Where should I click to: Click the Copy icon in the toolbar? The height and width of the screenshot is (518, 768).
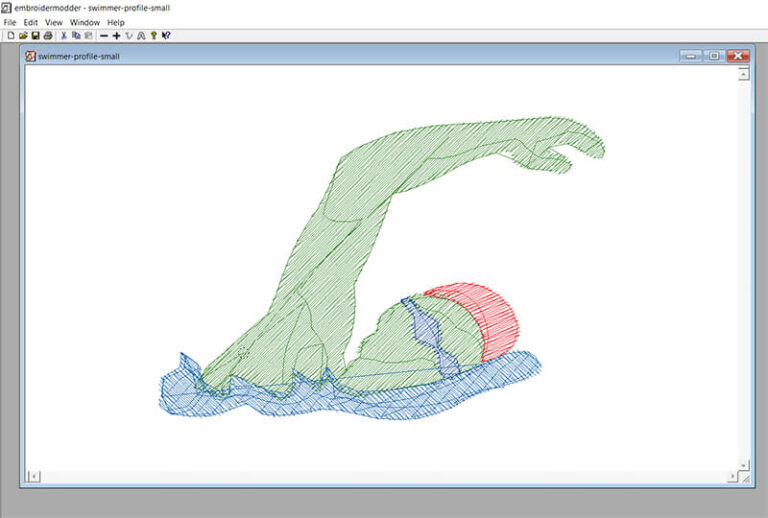click(x=76, y=36)
